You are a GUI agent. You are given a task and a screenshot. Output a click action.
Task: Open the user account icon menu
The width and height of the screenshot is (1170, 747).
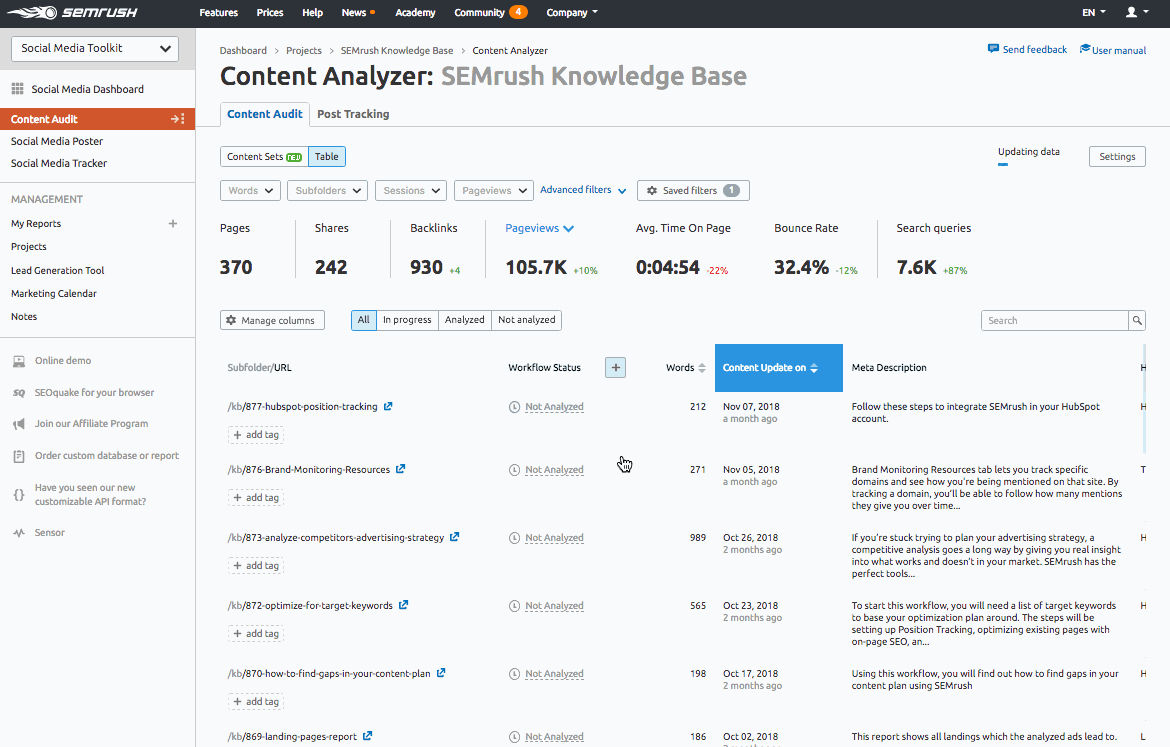pyautogui.click(x=1137, y=12)
